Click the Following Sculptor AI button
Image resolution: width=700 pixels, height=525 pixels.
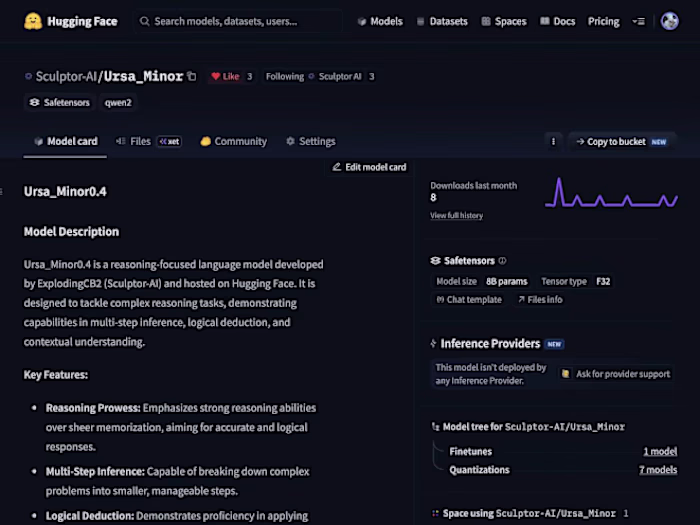[x=314, y=76]
